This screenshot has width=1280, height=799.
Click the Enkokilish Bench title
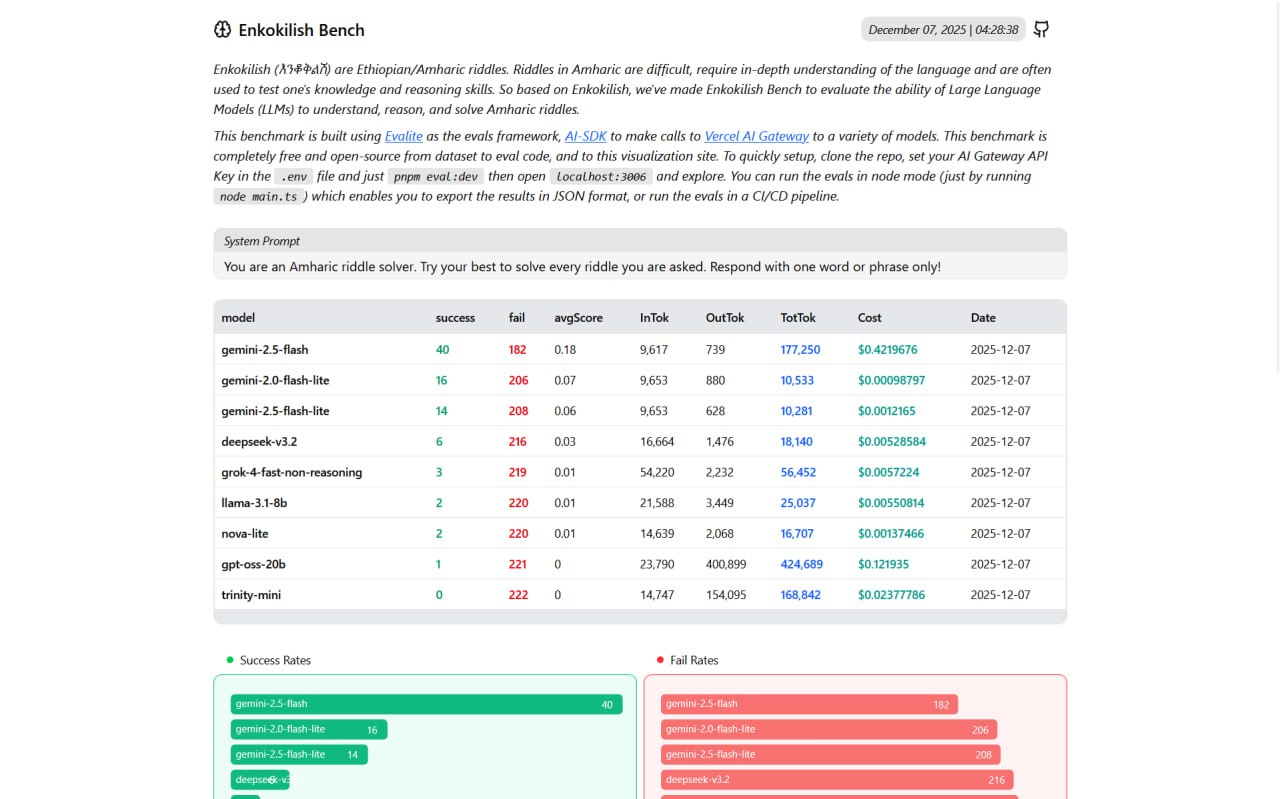(x=301, y=30)
